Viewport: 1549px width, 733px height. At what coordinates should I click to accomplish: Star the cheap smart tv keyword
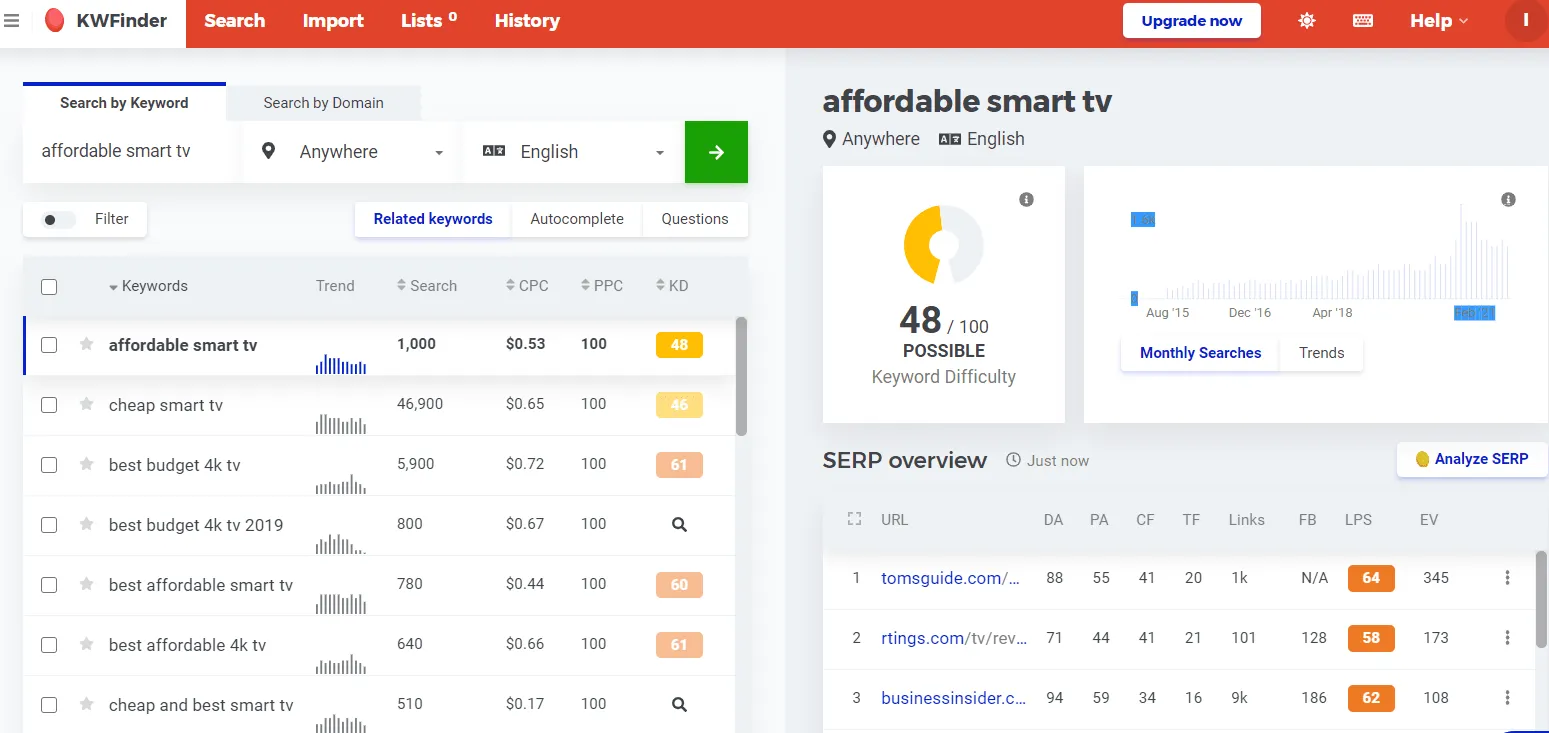87,405
